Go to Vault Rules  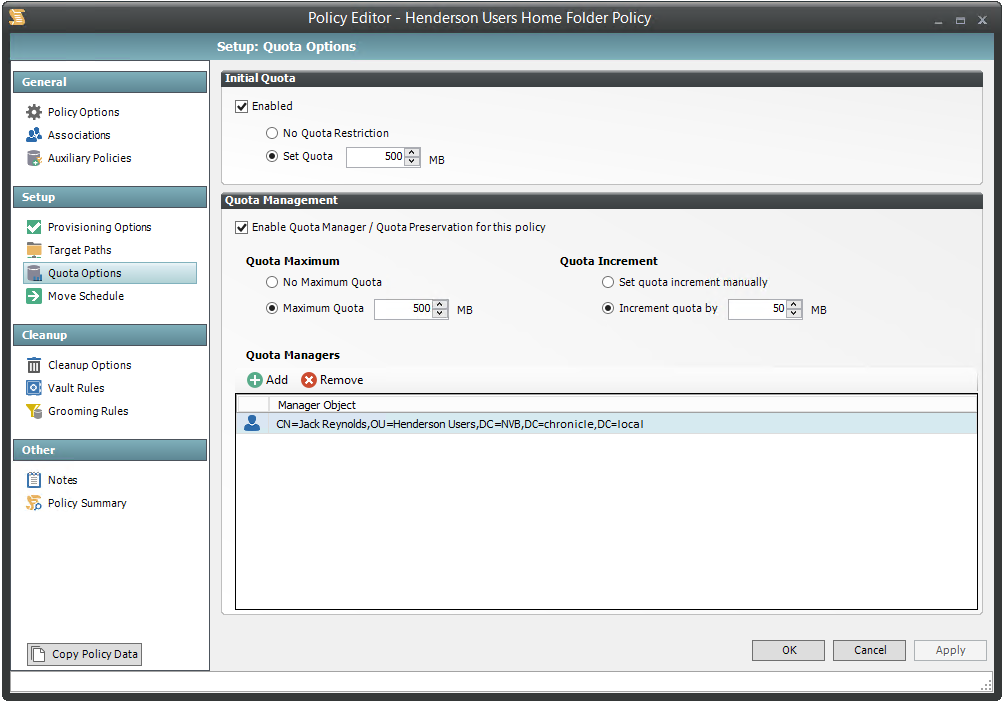[x=76, y=388]
